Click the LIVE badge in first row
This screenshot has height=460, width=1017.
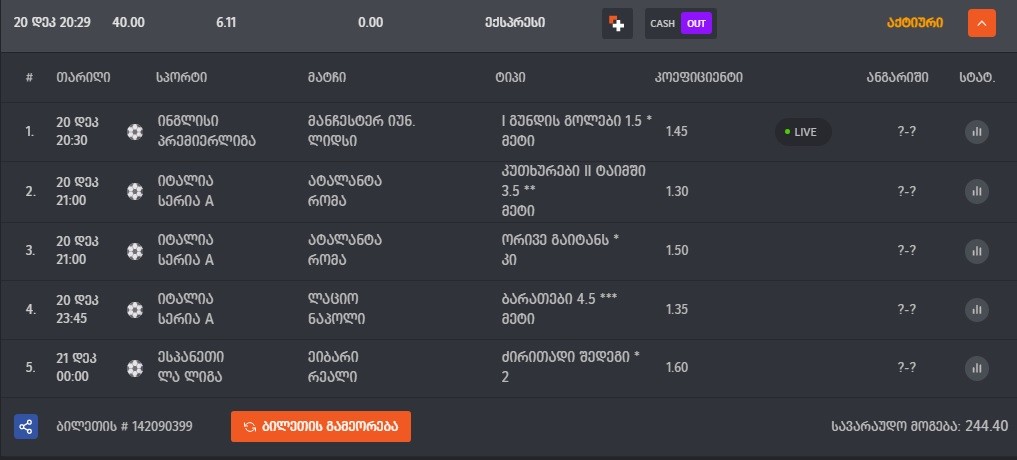point(803,131)
